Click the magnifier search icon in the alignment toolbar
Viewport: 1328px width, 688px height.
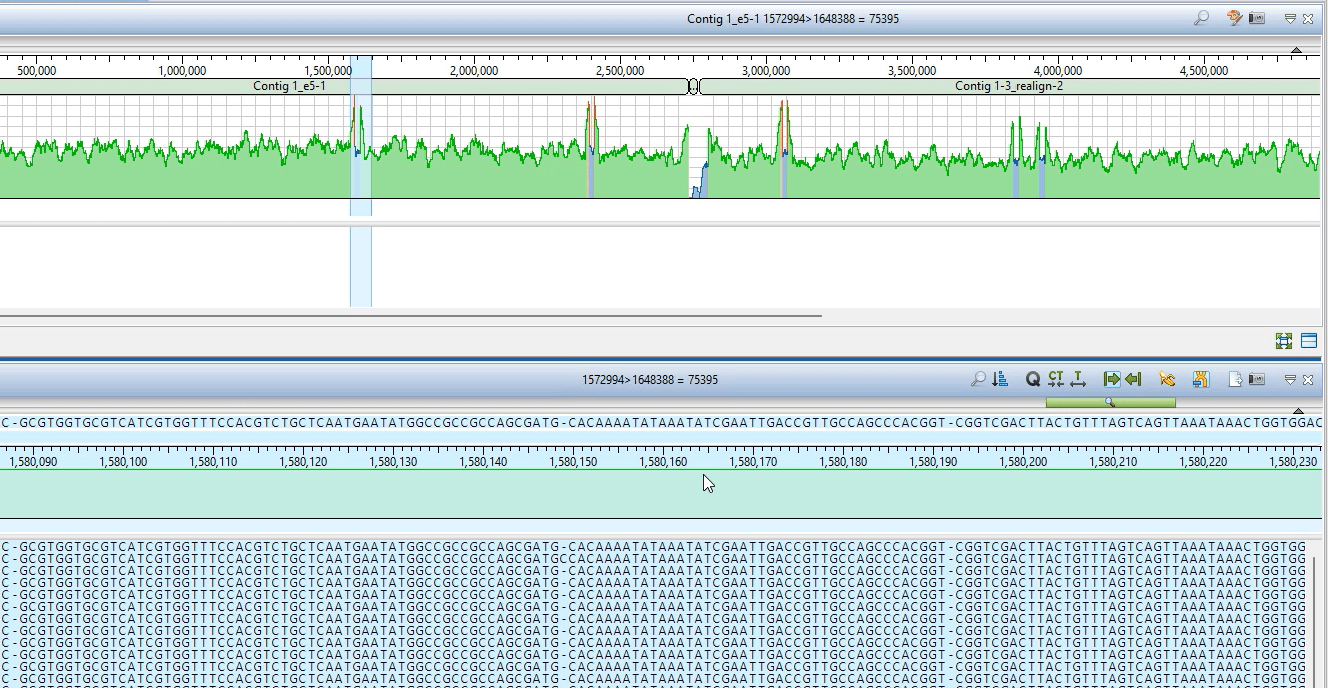(x=978, y=379)
